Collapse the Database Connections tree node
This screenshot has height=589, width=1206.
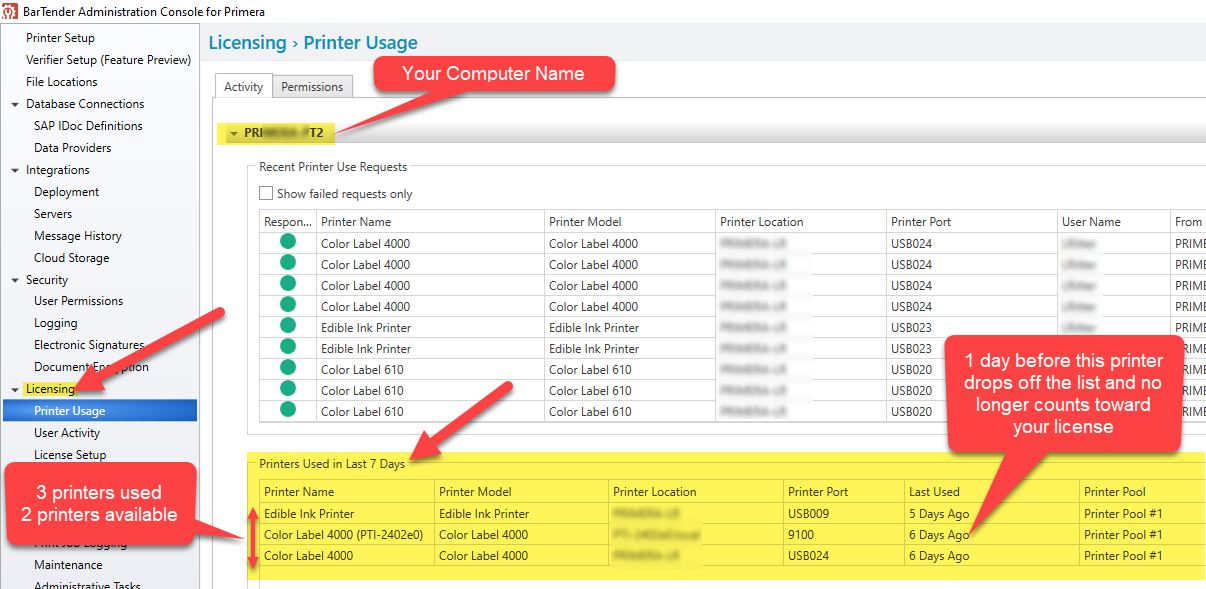(x=15, y=104)
